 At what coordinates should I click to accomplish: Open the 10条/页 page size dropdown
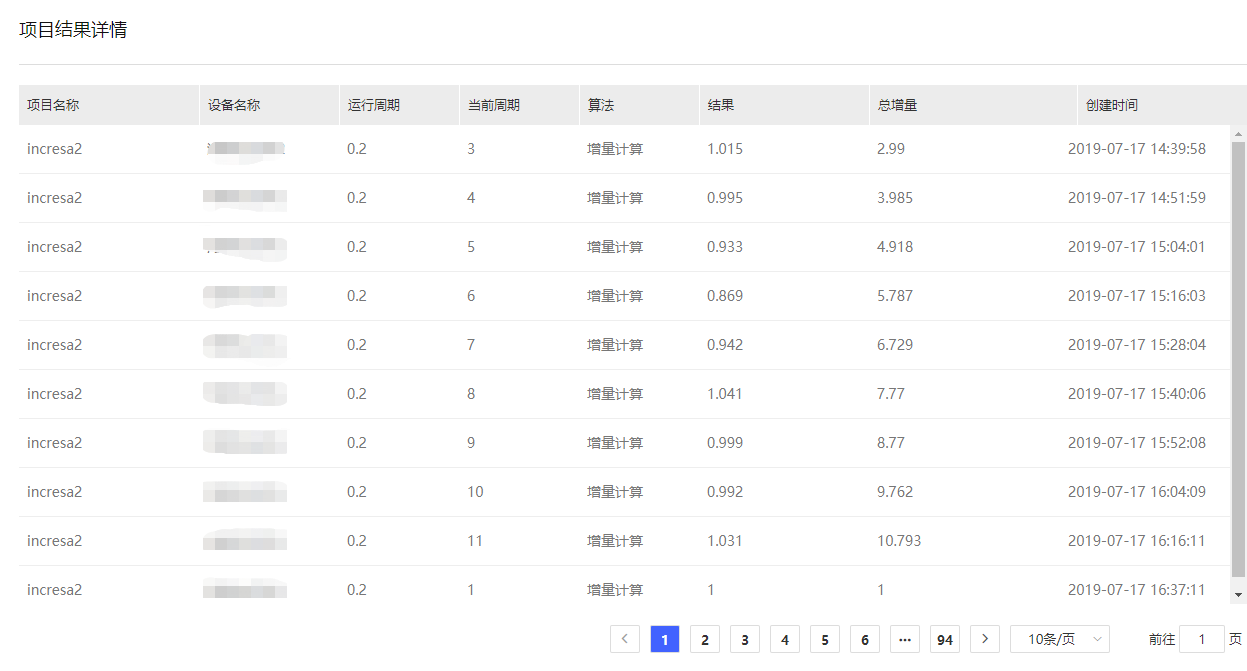click(x=1060, y=639)
